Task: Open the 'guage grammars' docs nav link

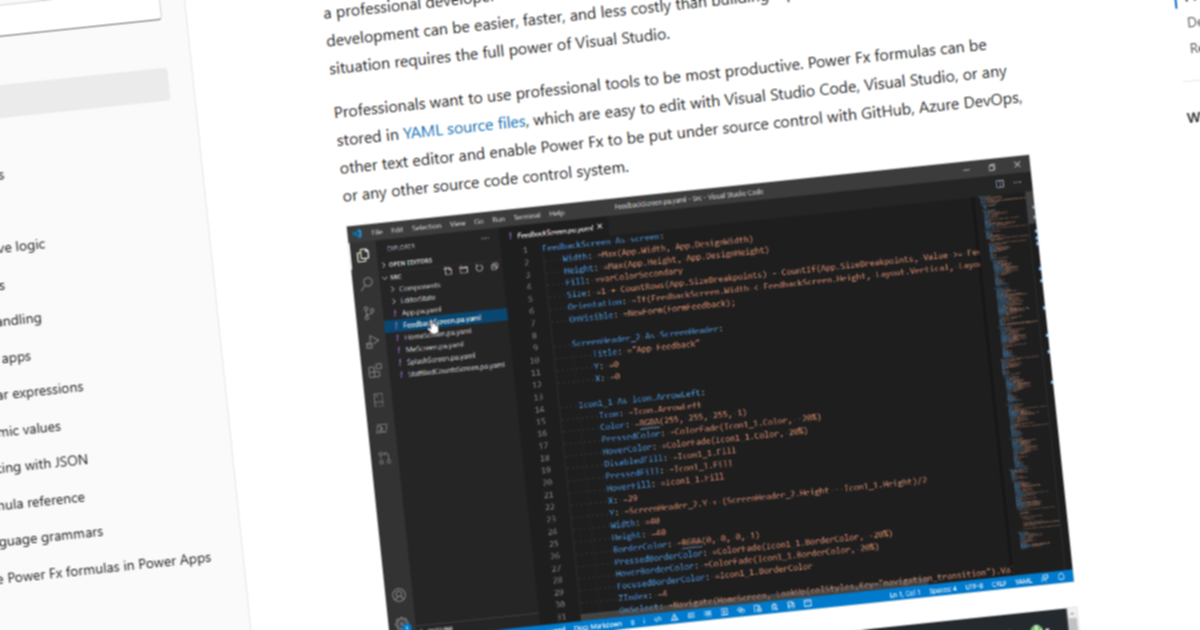Action: (51, 537)
